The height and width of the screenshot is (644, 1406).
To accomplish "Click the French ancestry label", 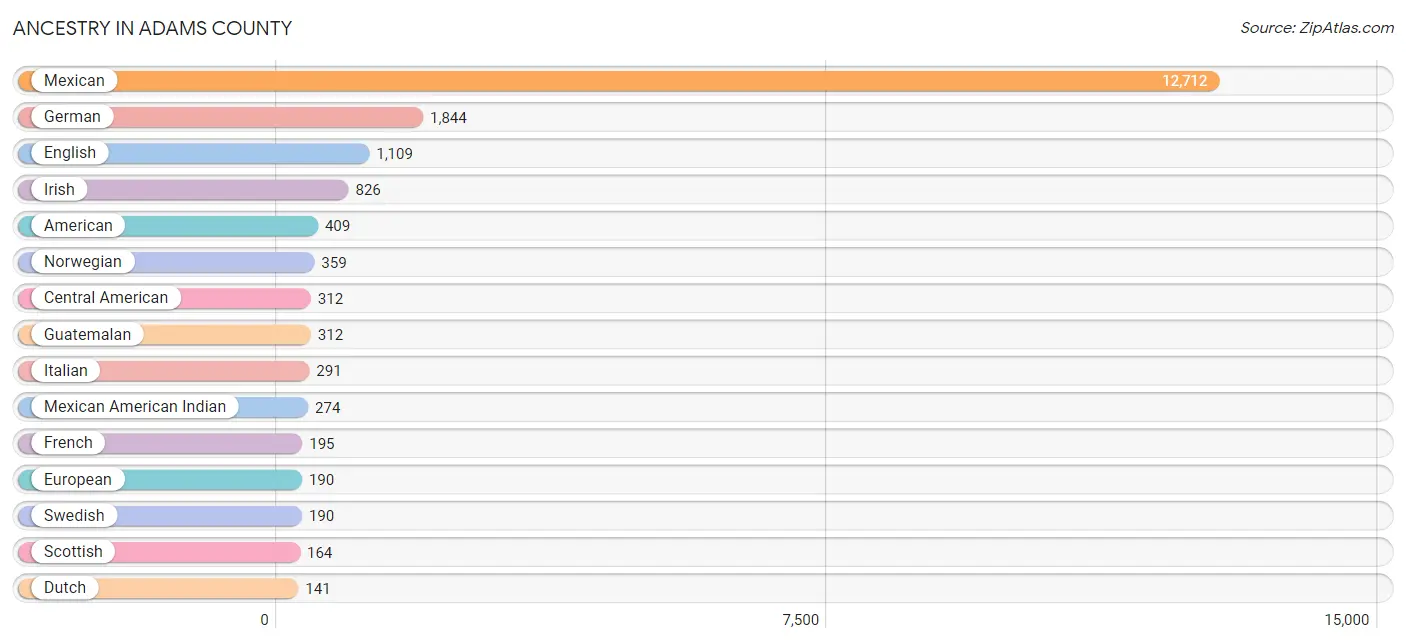I will pyautogui.click(x=68, y=443).
